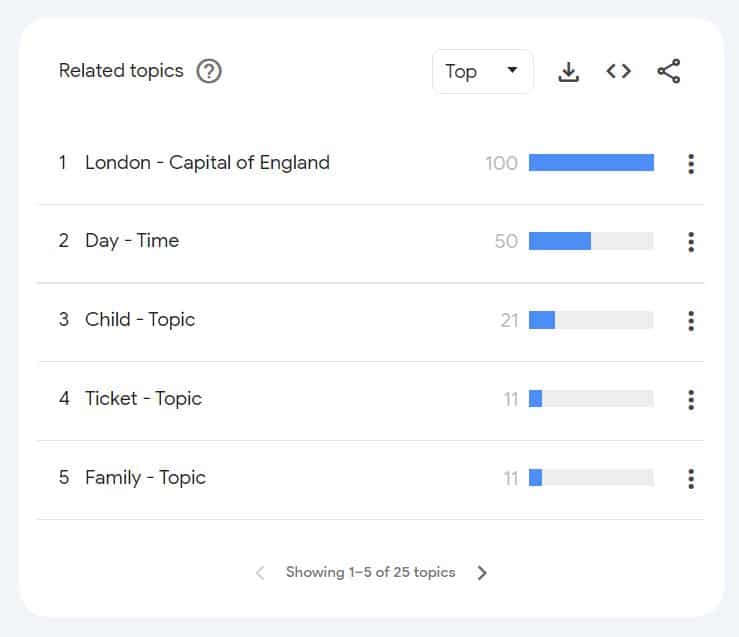Image resolution: width=739 pixels, height=637 pixels.
Task: Open more options for Child row
Action: [690, 321]
